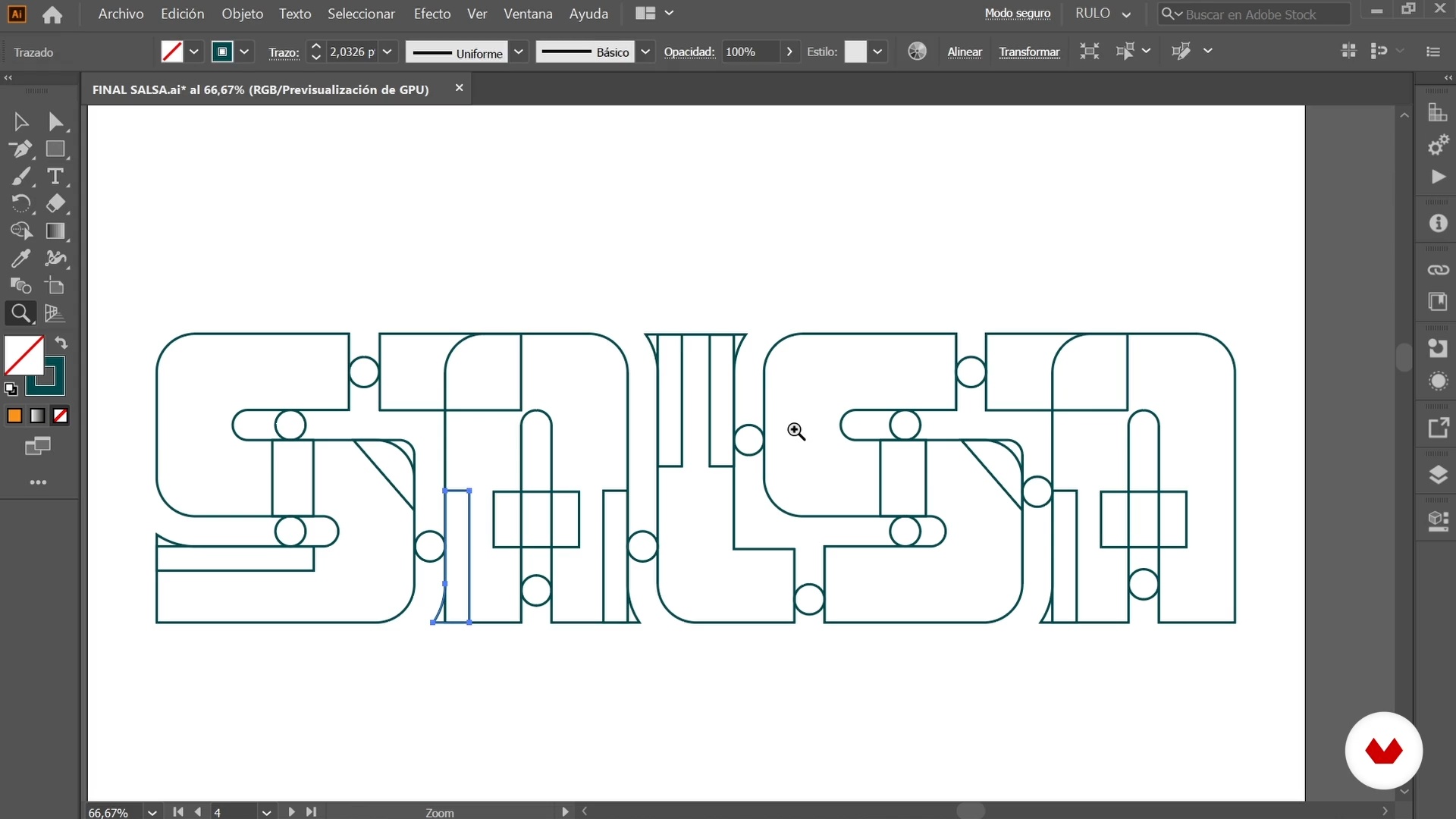The width and height of the screenshot is (1456, 819).
Task: Collapse right panel dock double-arrow
Action: [1448, 78]
